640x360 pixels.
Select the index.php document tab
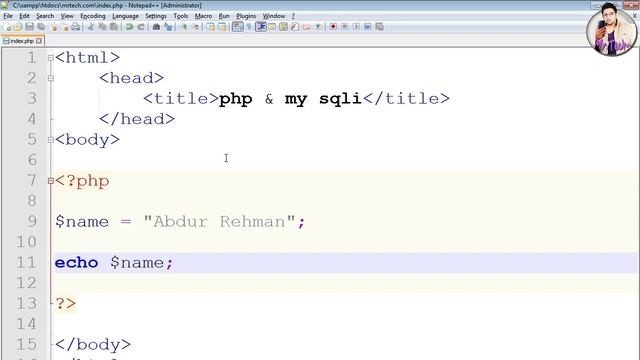pyautogui.click(x=22, y=41)
